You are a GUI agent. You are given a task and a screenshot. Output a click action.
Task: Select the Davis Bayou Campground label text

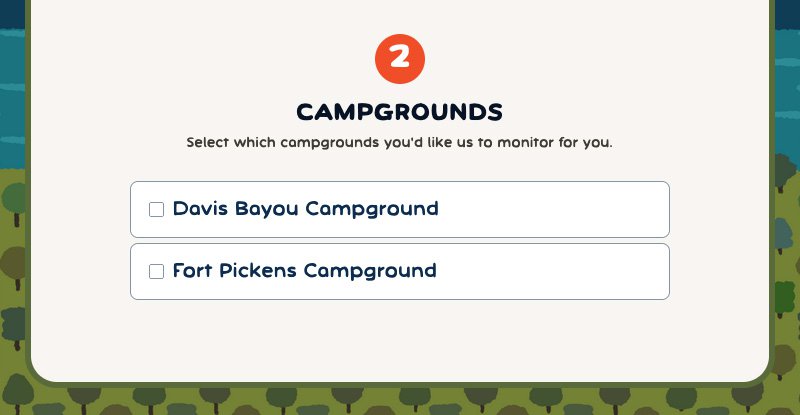point(306,209)
